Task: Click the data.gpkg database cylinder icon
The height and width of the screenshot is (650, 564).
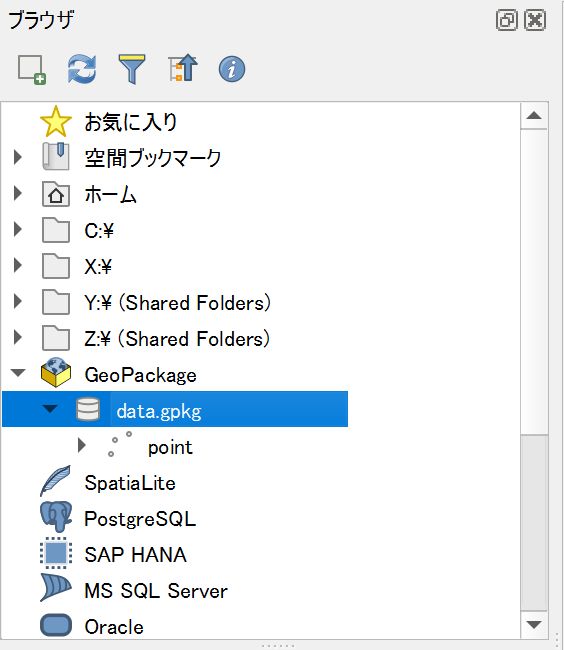Action: coord(88,410)
